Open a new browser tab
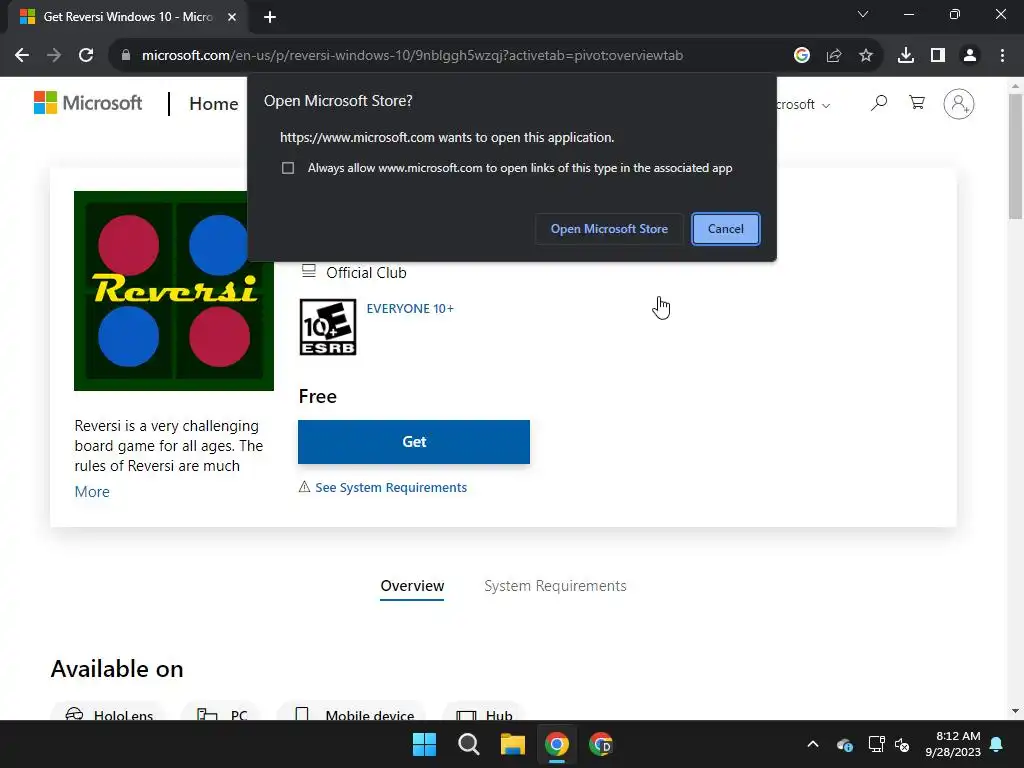The image size is (1024, 768). [x=270, y=17]
